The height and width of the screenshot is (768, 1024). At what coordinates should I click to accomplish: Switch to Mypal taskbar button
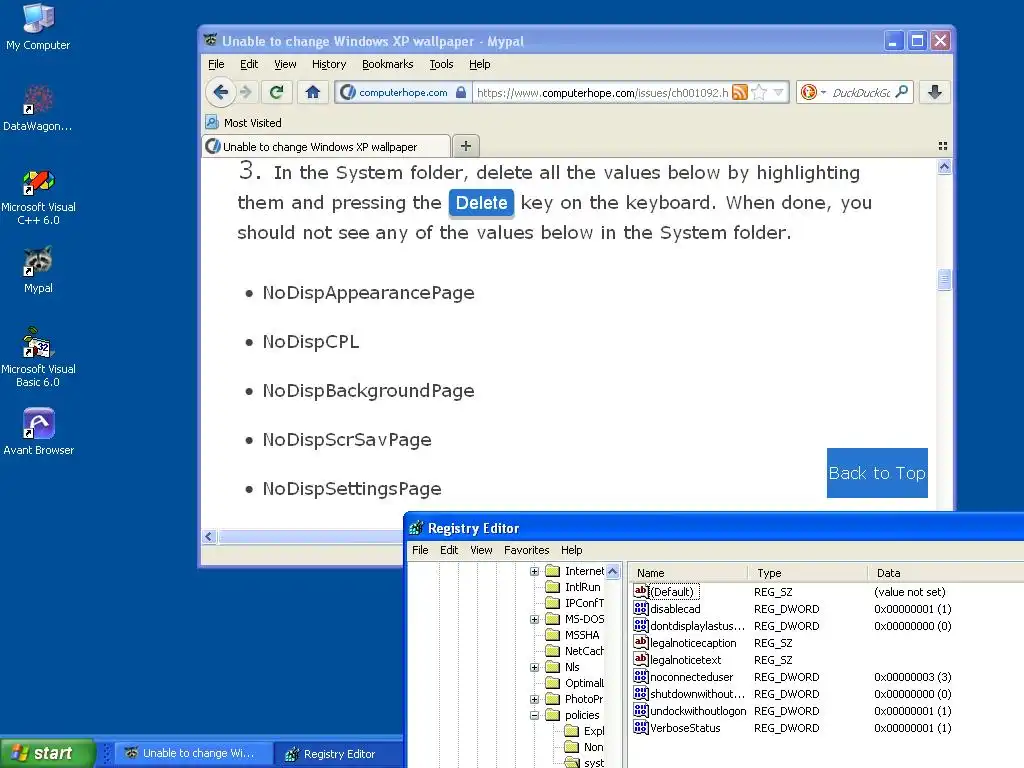193,754
